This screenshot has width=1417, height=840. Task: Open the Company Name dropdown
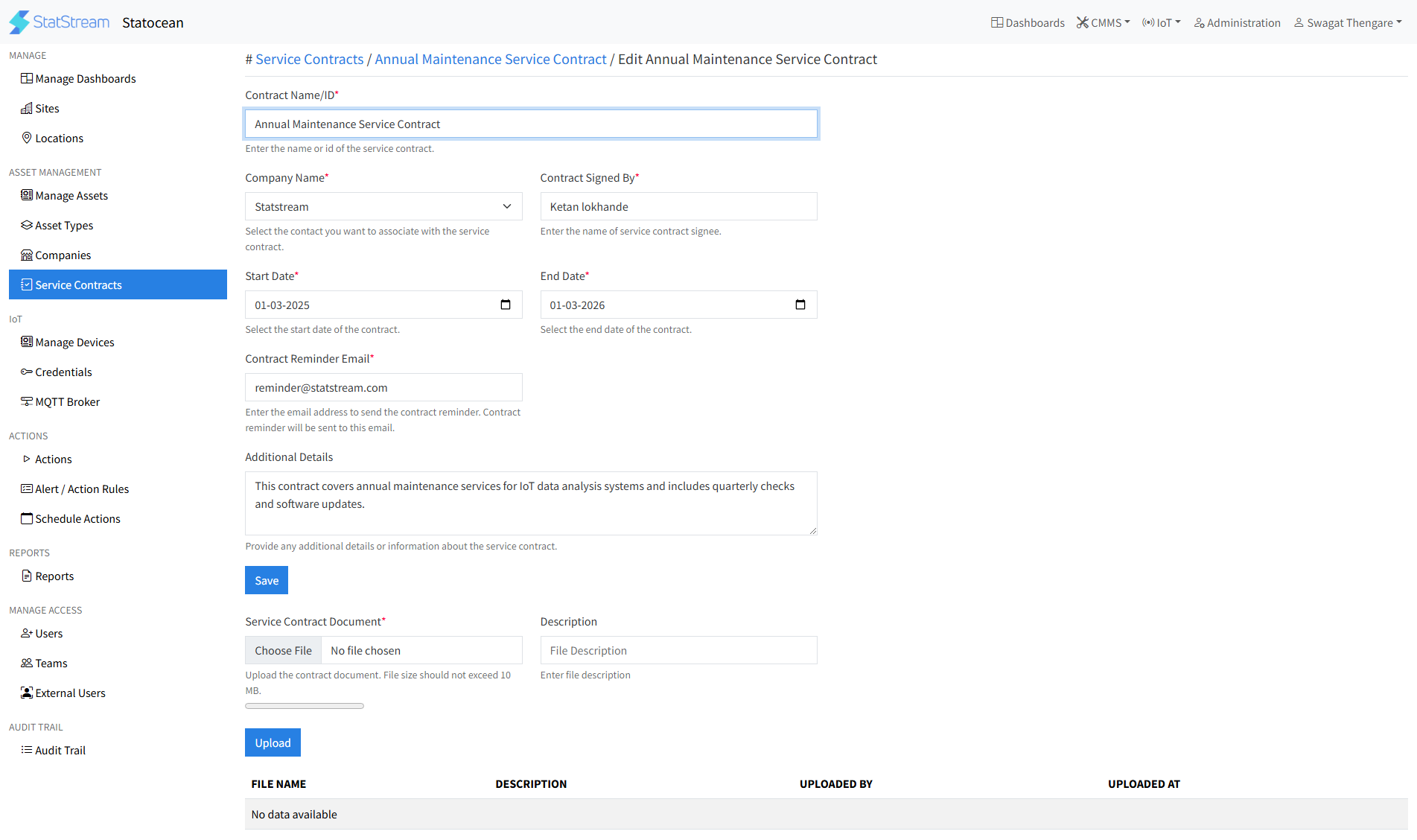383,206
